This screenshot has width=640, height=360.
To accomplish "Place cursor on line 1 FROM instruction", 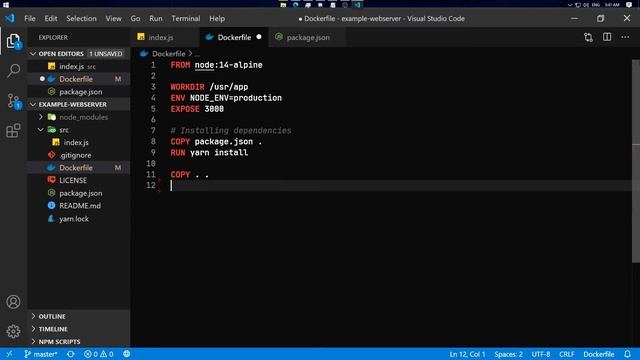I will [216, 65].
